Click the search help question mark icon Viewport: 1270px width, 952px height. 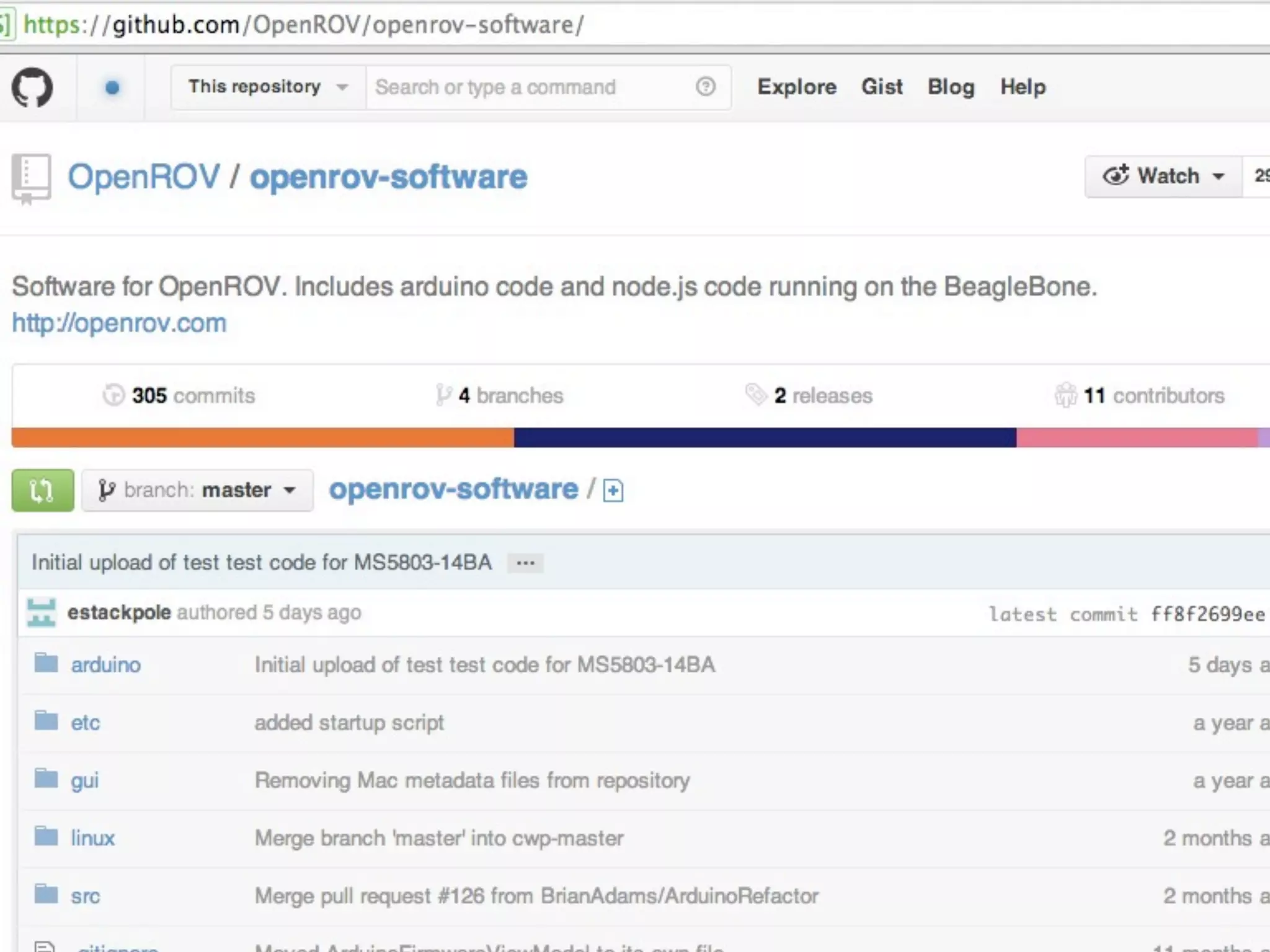click(705, 87)
